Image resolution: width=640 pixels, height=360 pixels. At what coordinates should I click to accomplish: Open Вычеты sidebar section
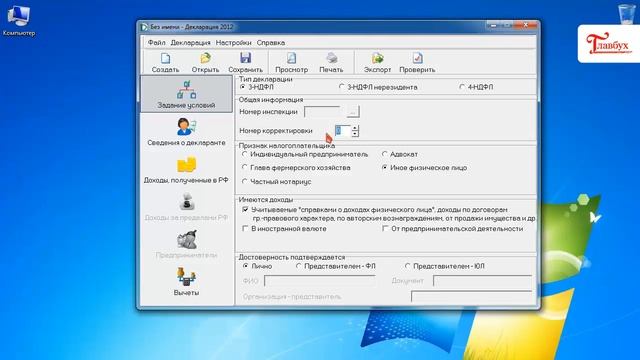coord(187,282)
